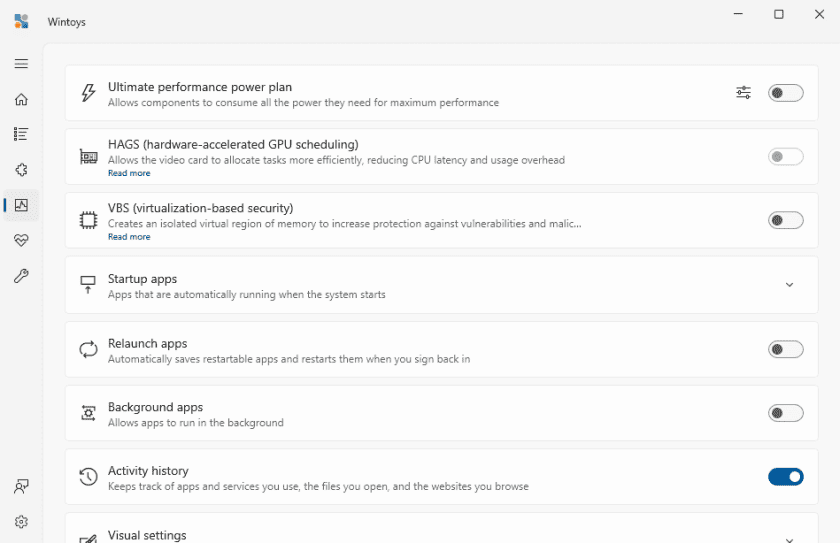Toggle the Relaunch apps switch
The image size is (840, 543).
pyautogui.click(x=785, y=349)
